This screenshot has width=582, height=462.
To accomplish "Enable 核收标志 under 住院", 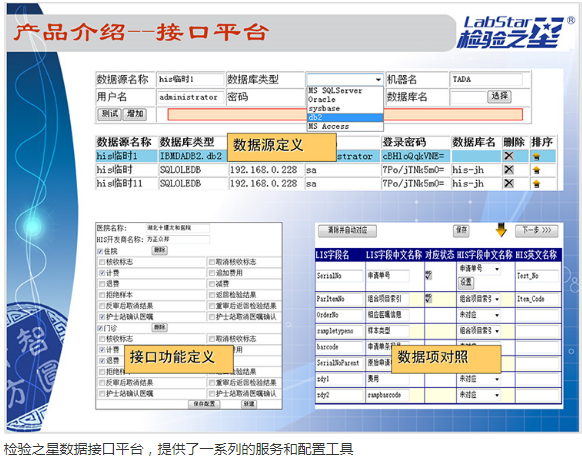I will tap(102, 262).
